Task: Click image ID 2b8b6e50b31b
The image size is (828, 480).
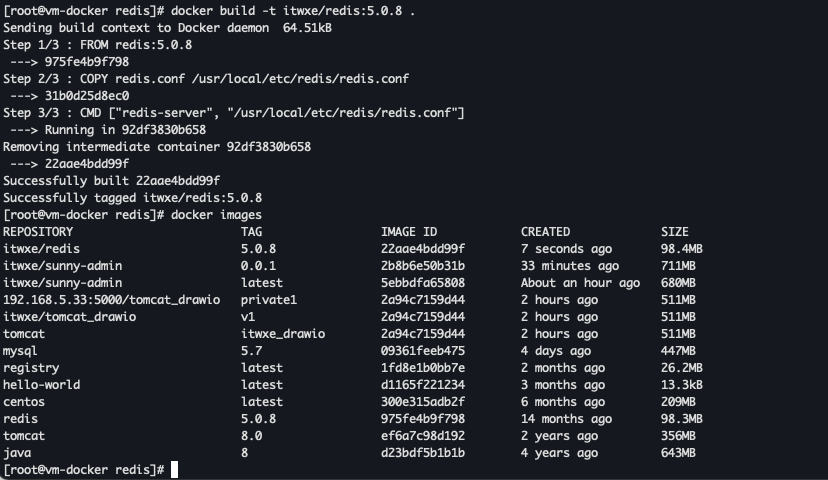Action: click(x=423, y=266)
